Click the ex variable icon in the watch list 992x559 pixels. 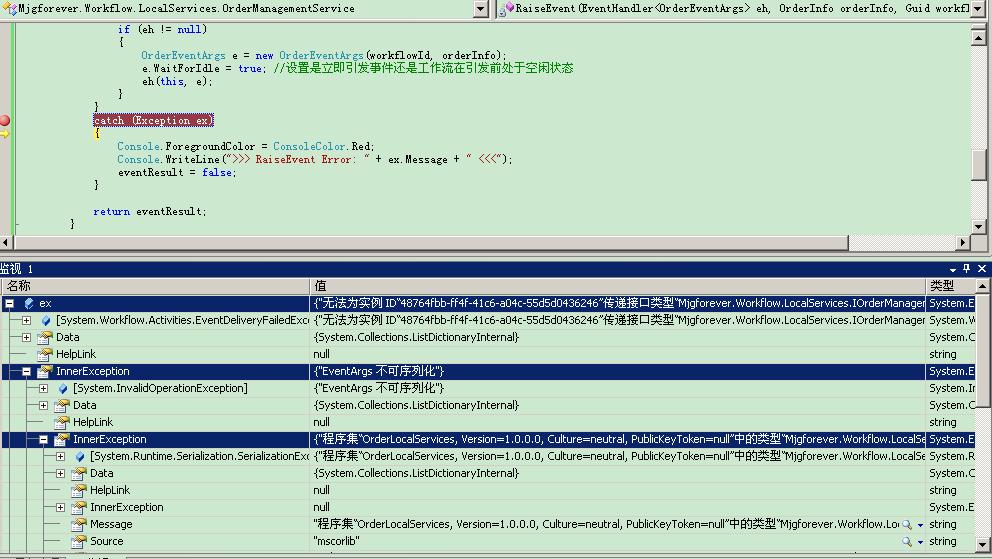pyautogui.click(x=28, y=303)
